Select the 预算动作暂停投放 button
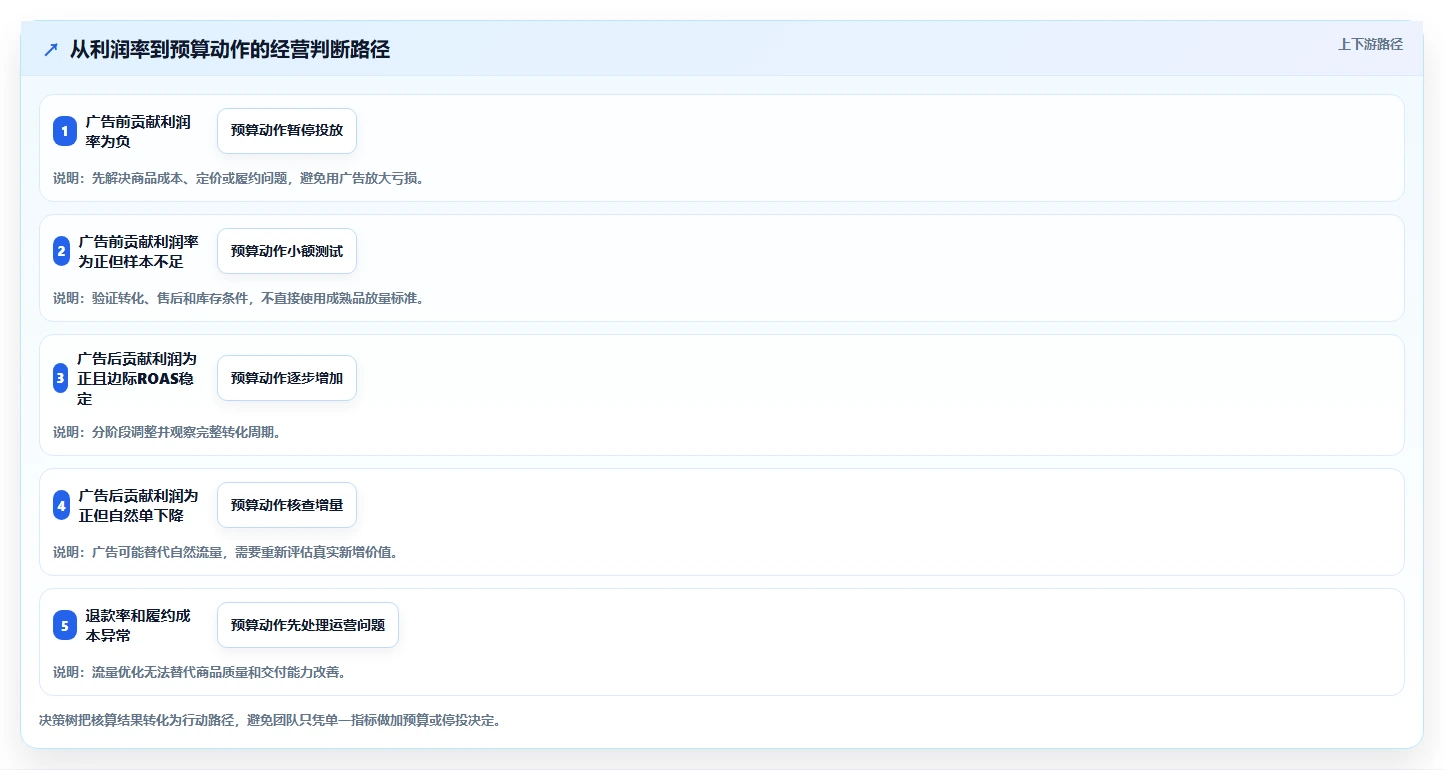Viewport: 1444px width, 770px height. 287,131
